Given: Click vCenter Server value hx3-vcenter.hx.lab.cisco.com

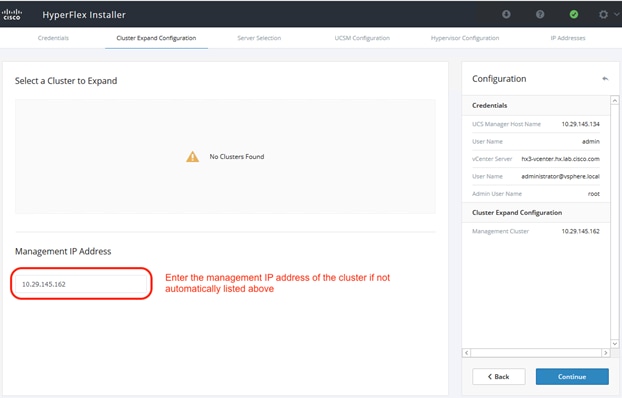Looking at the screenshot, I should click(560, 159).
